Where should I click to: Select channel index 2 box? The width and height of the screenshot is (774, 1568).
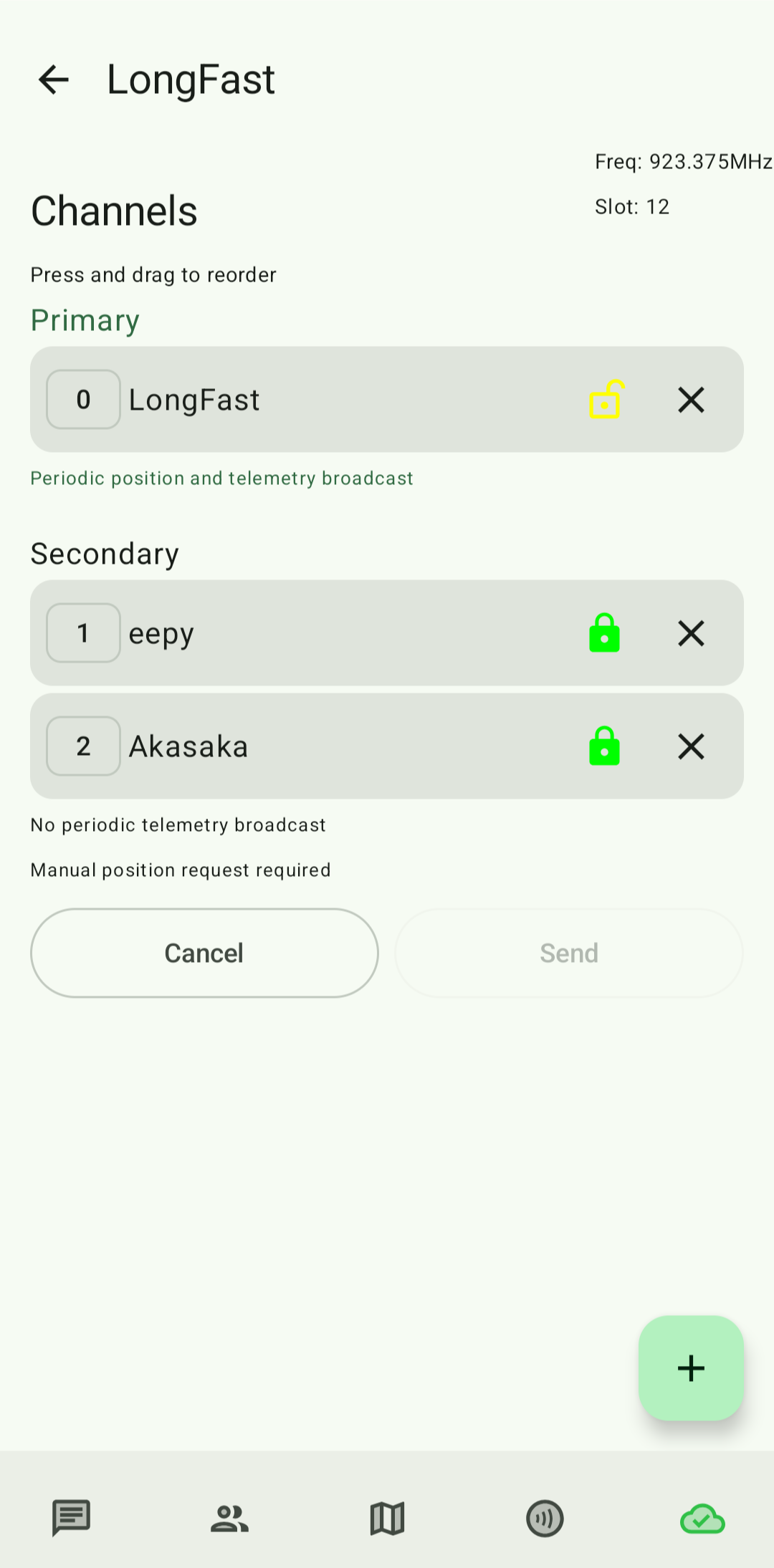pos(83,746)
